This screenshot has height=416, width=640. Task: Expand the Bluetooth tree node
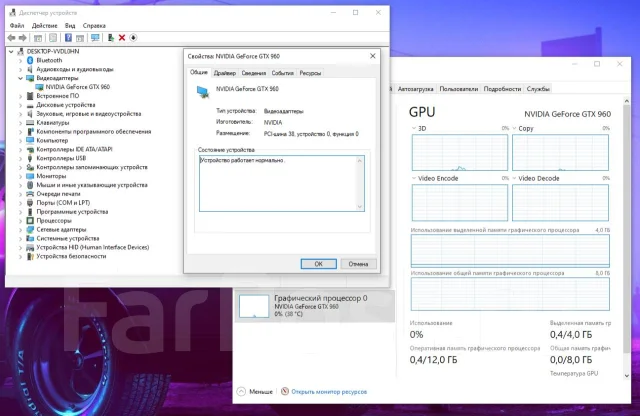point(20,60)
